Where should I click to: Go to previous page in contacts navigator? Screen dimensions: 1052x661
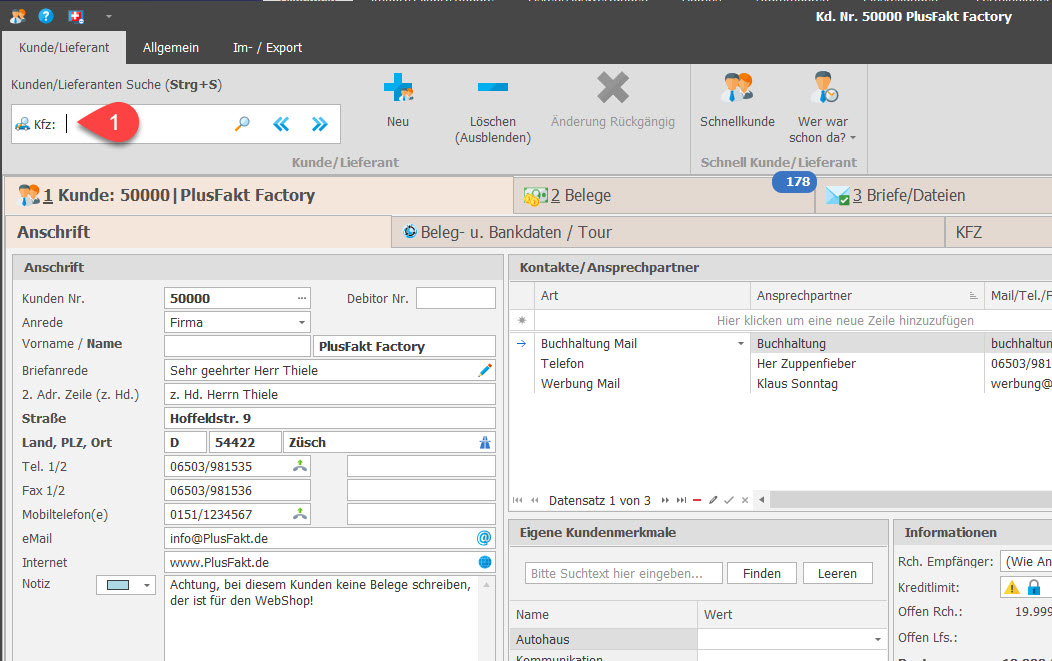coord(535,501)
